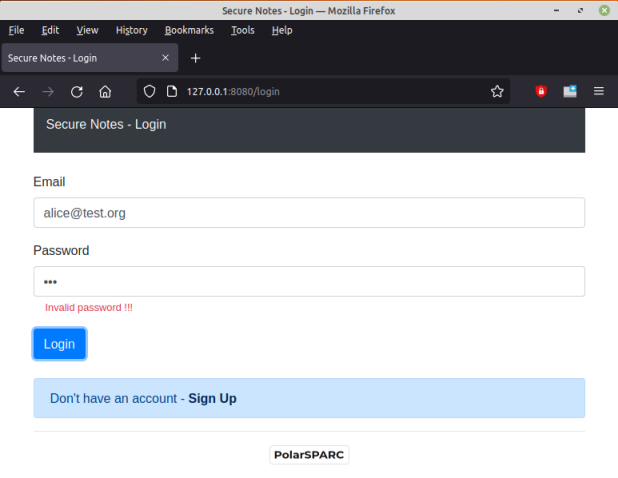618x478 pixels.
Task: Select the Secure Notes - Login tab
Action: 75,58
